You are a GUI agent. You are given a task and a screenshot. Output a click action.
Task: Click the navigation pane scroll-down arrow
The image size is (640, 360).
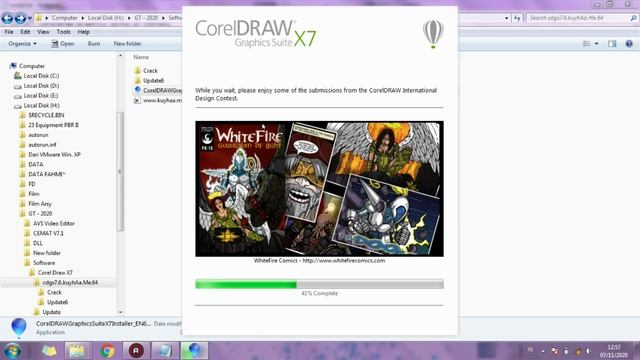[x=120, y=312]
